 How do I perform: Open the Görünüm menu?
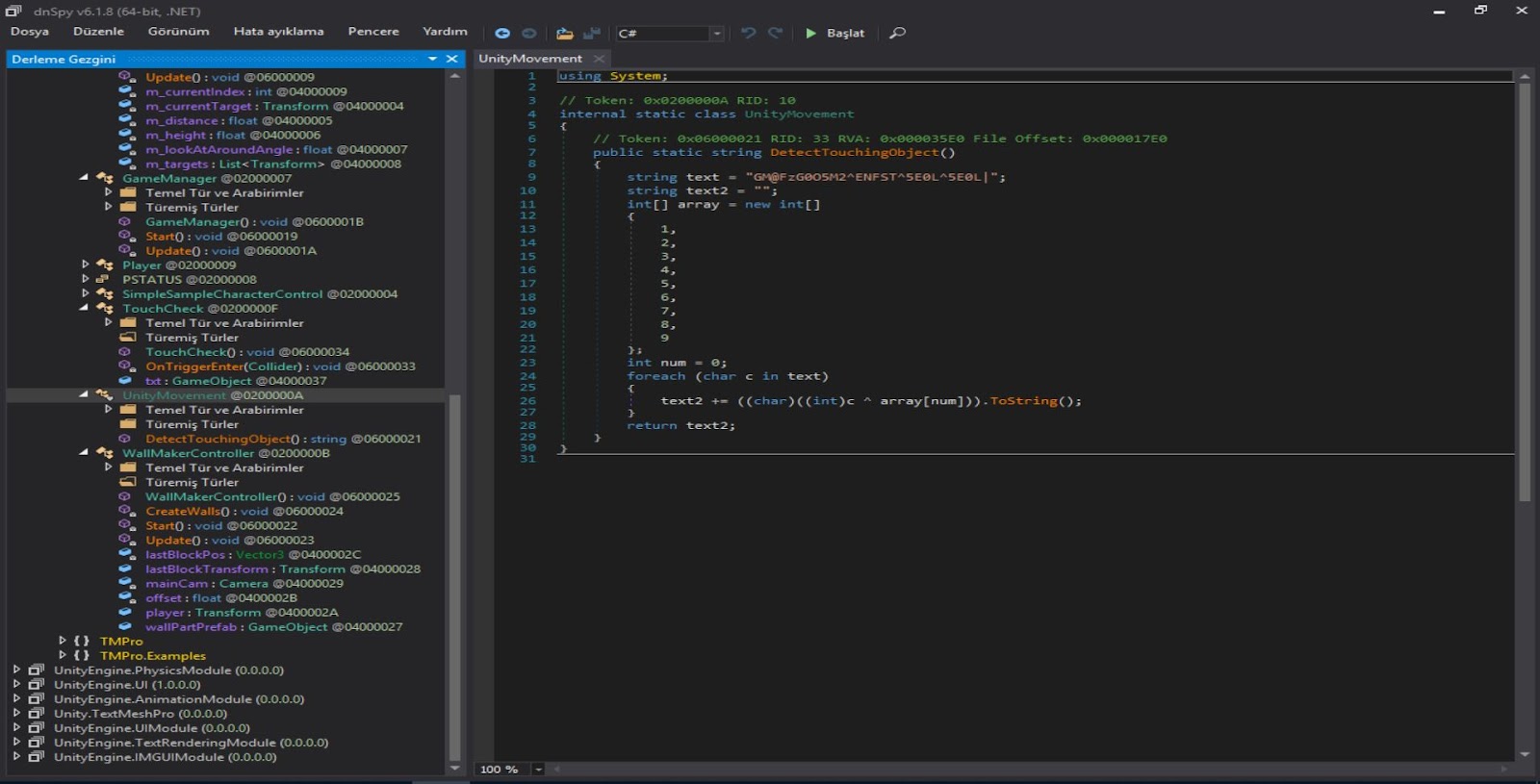pyautogui.click(x=178, y=32)
